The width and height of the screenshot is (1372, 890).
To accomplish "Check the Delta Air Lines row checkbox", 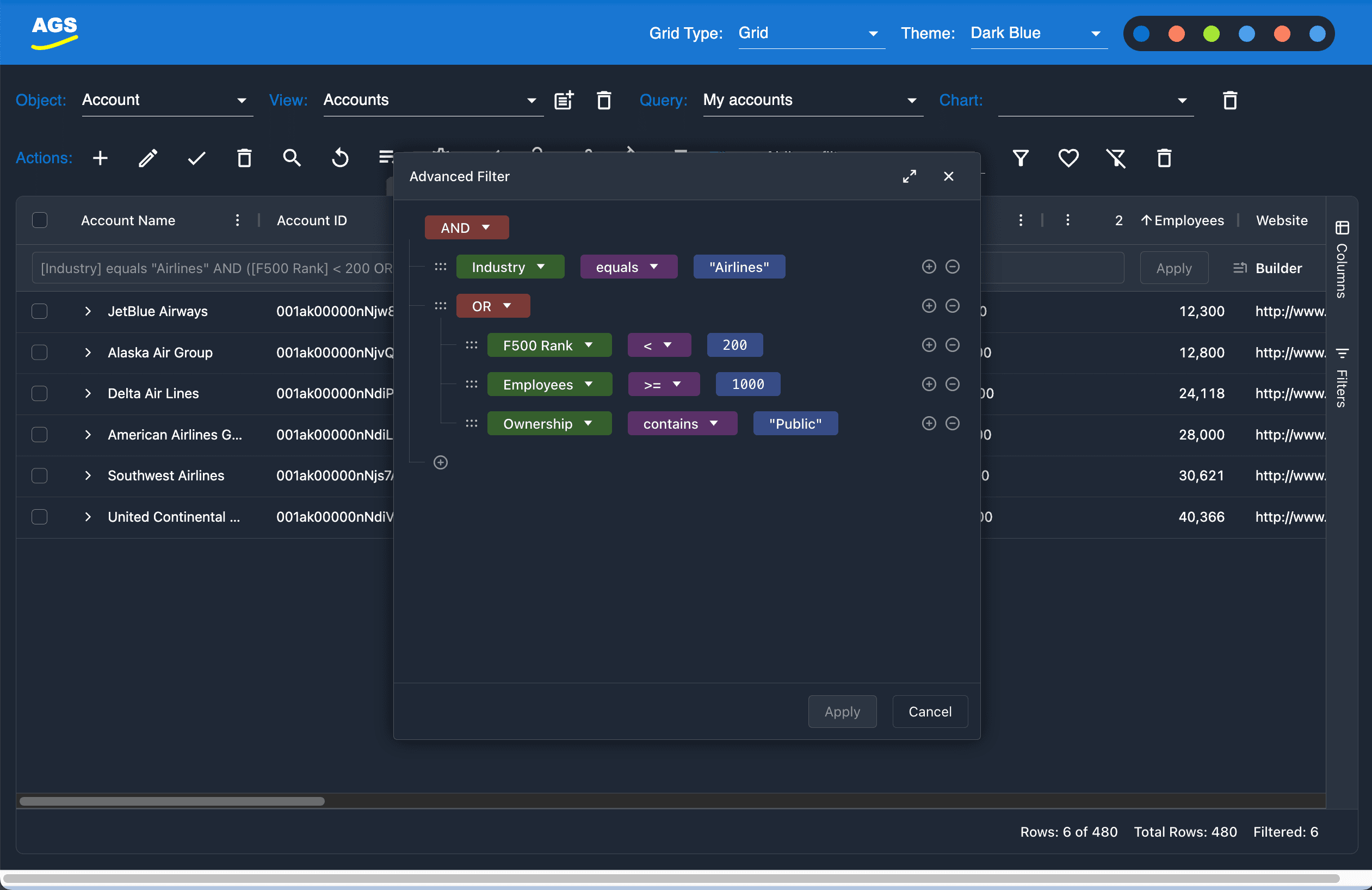I will coord(40,394).
